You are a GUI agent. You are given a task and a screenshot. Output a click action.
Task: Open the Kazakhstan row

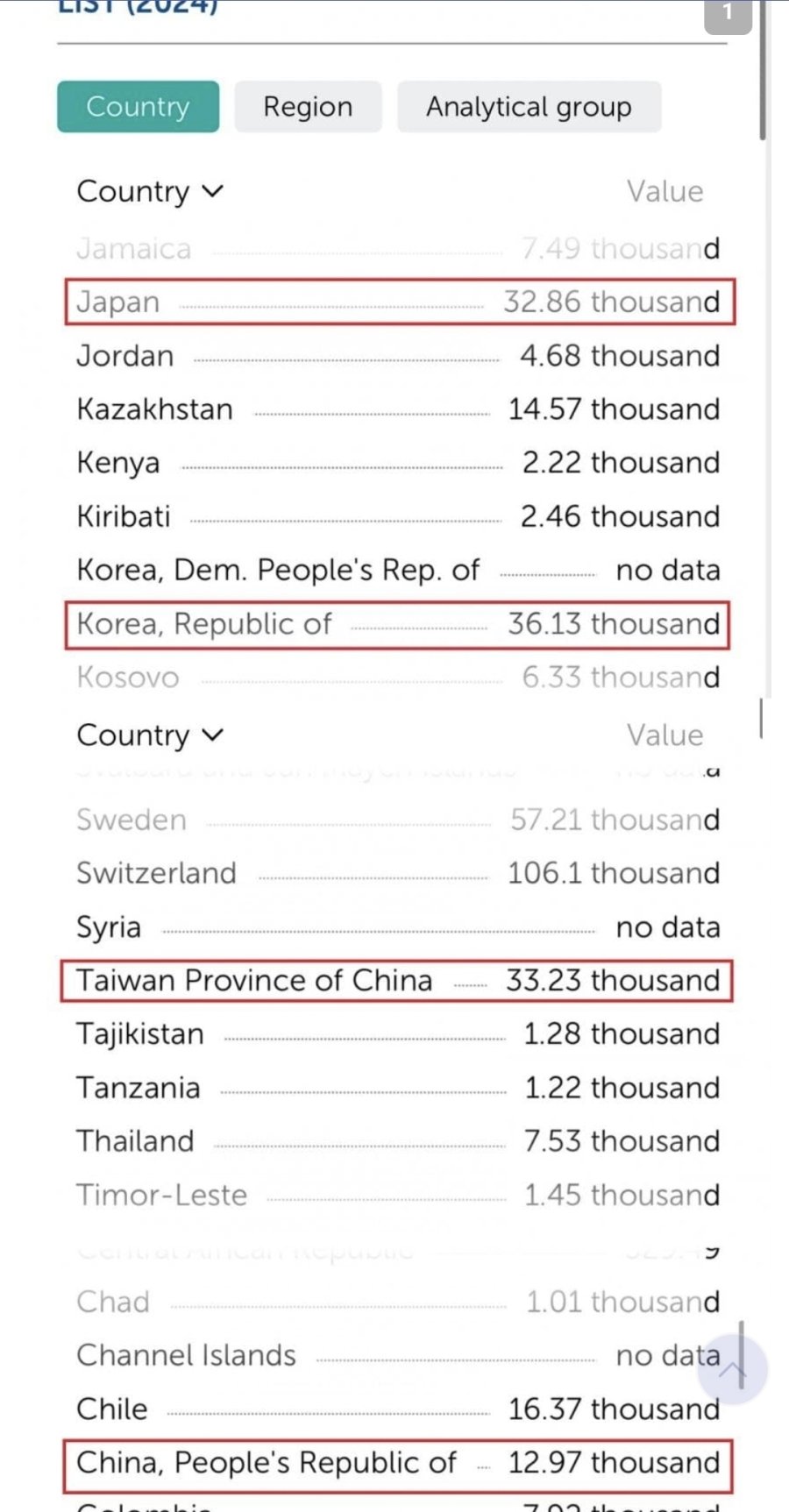pyautogui.click(x=398, y=408)
